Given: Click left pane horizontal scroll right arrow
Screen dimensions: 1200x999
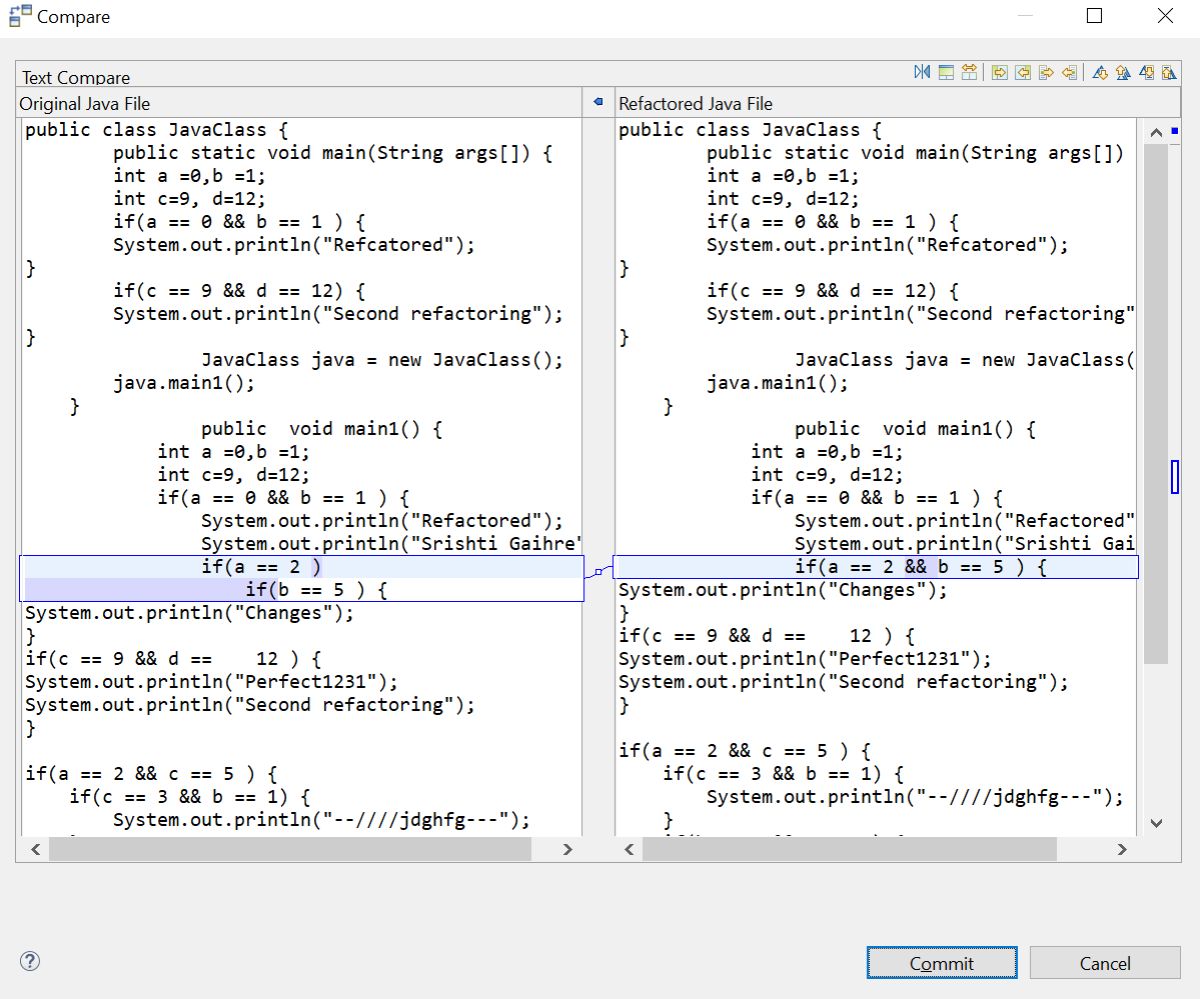Looking at the screenshot, I should pyautogui.click(x=567, y=849).
